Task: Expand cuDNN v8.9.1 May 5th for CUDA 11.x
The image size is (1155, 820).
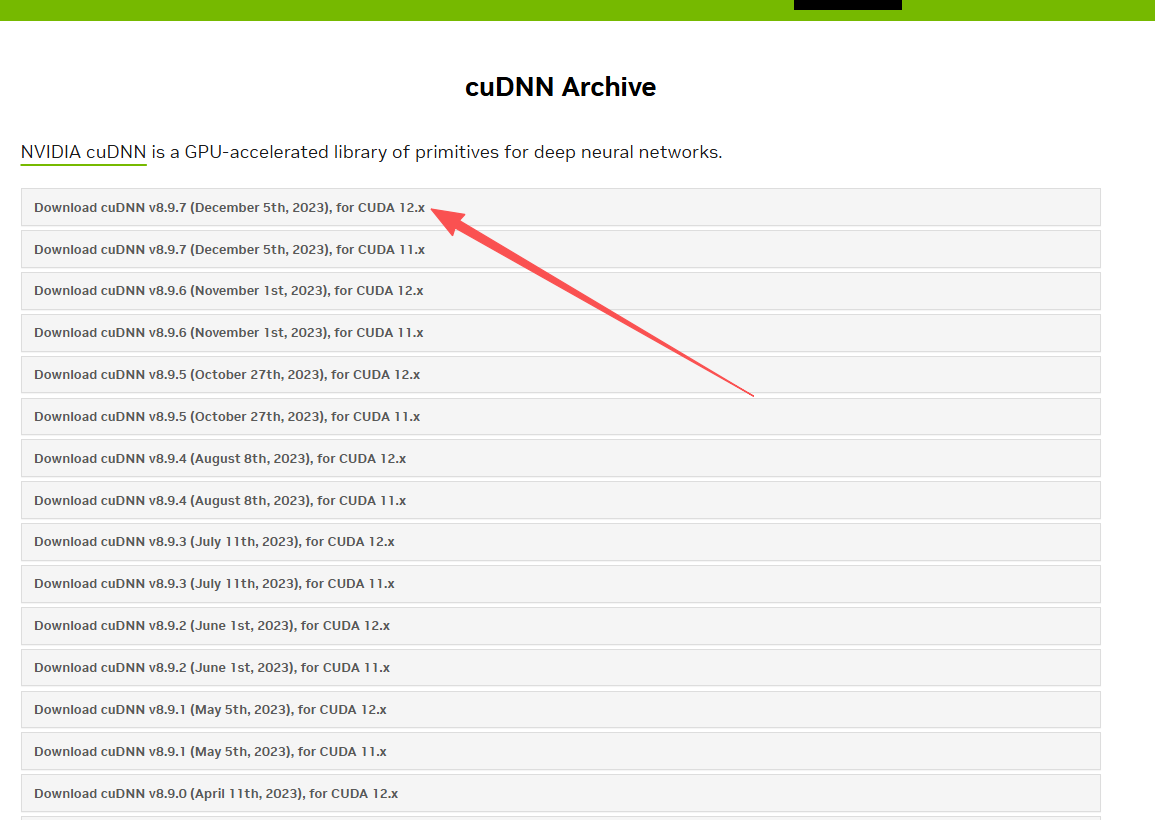Action: 561,751
